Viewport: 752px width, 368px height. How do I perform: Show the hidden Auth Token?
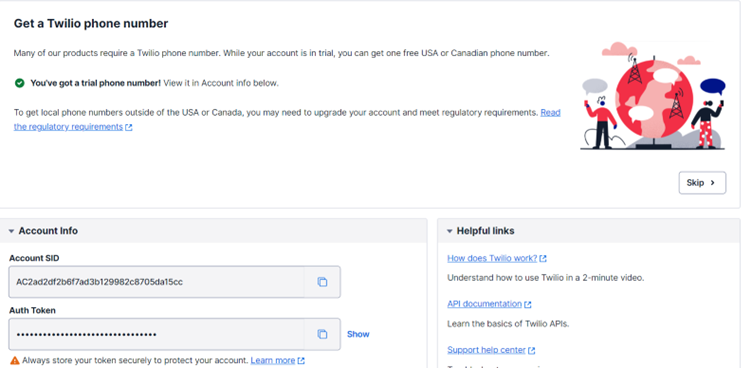pyautogui.click(x=358, y=334)
